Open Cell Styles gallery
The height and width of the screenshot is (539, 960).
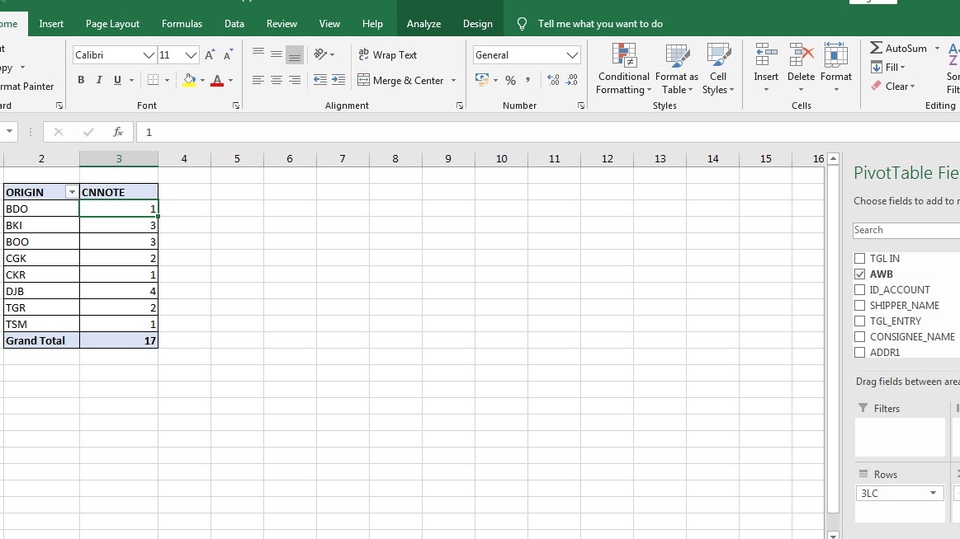pyautogui.click(x=718, y=69)
